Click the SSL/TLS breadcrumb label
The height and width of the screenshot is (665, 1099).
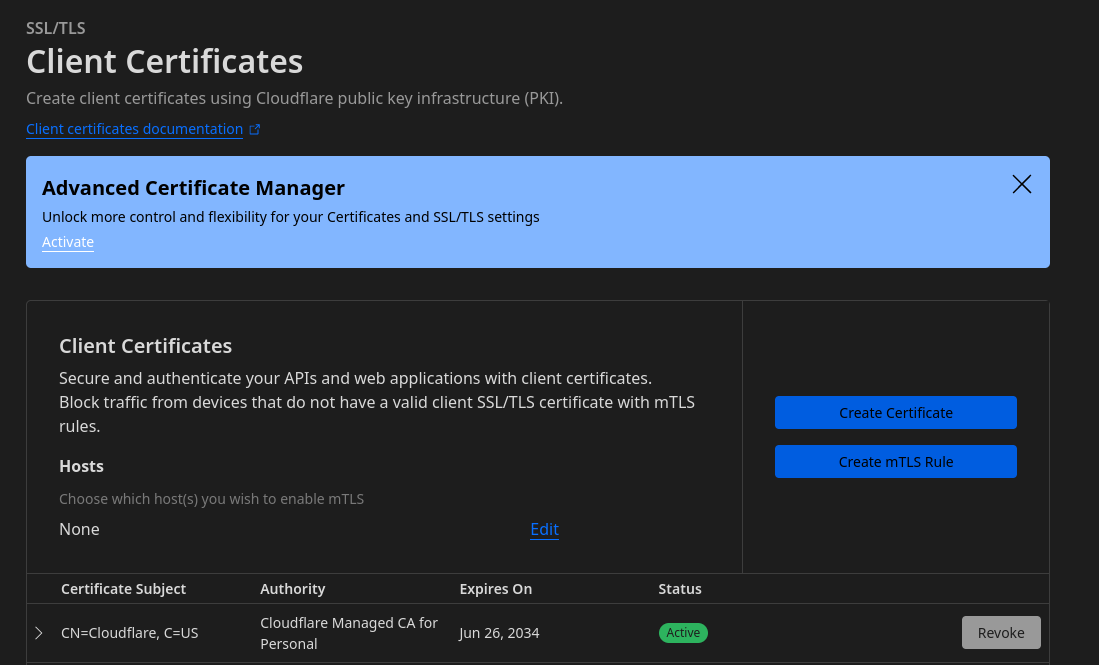(55, 28)
